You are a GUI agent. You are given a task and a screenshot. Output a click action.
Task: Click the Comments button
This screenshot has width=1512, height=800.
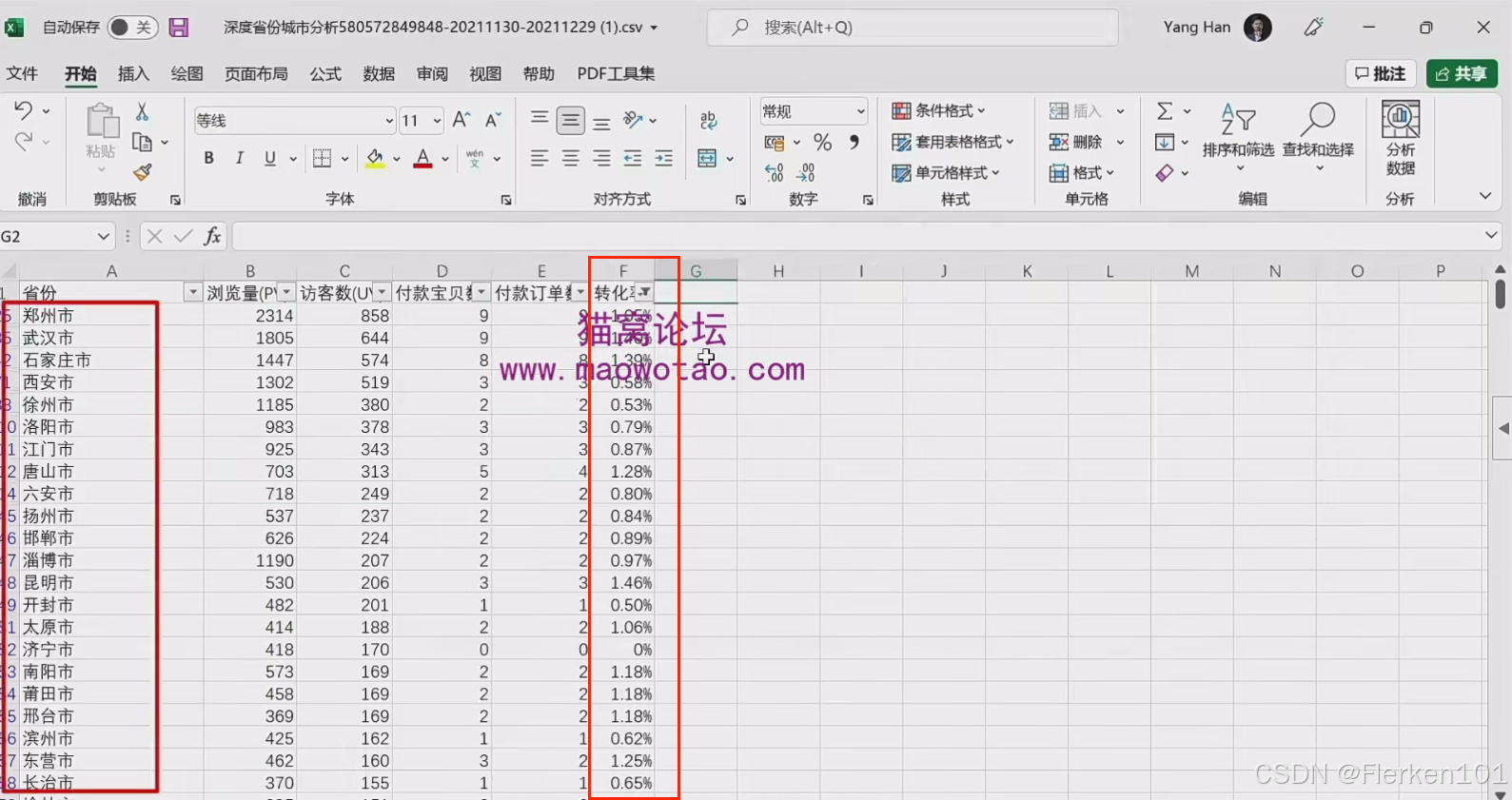[1381, 73]
